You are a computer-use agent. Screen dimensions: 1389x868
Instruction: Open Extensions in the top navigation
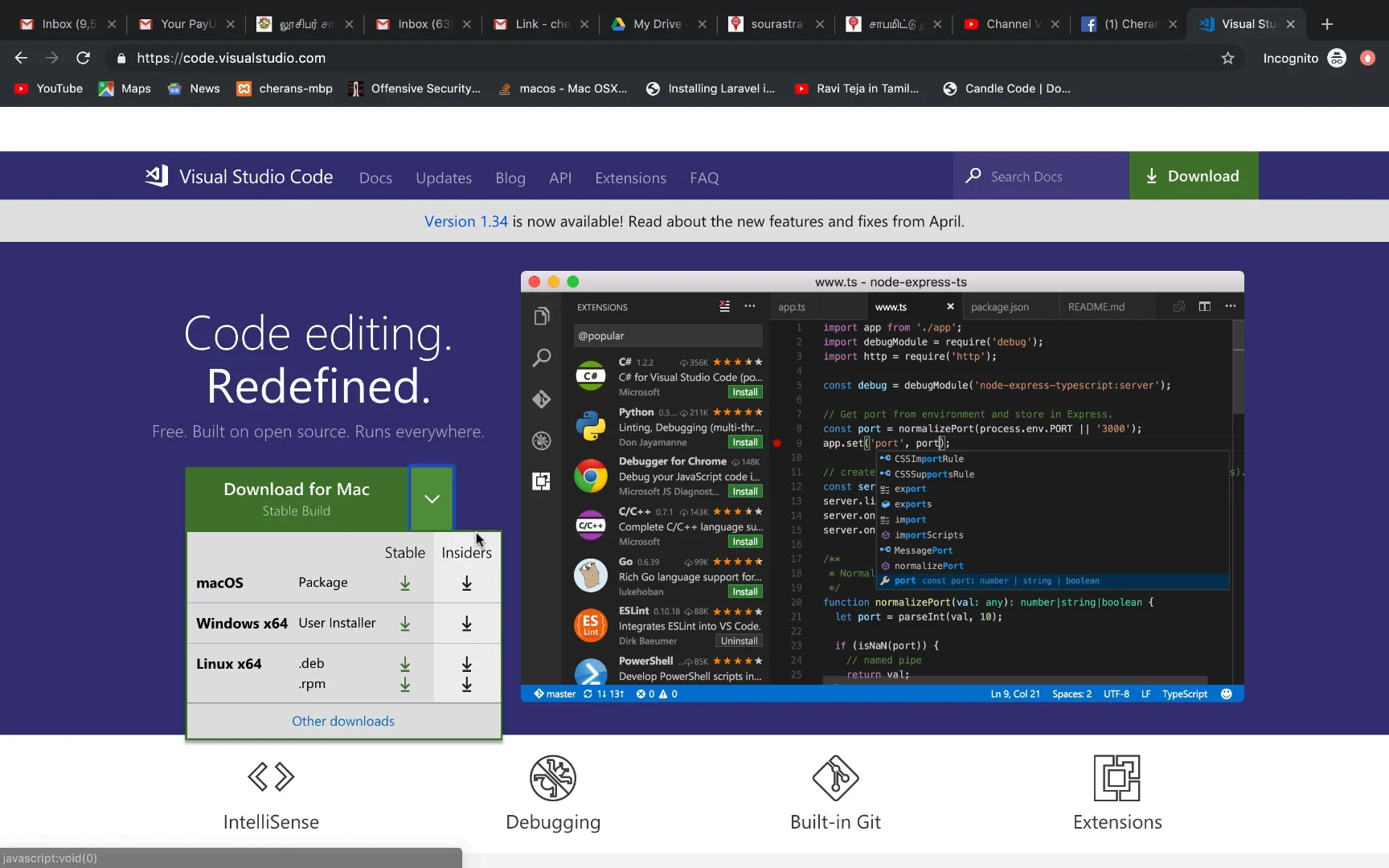630,178
